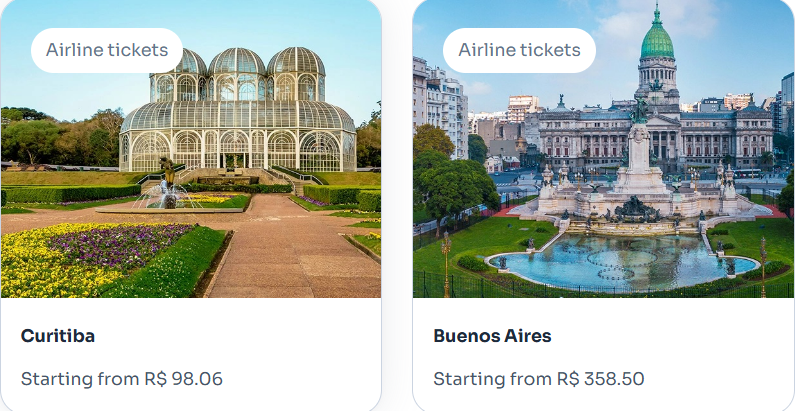Open the Buenos Aires destination title
The height and width of the screenshot is (411, 799).
(492, 336)
